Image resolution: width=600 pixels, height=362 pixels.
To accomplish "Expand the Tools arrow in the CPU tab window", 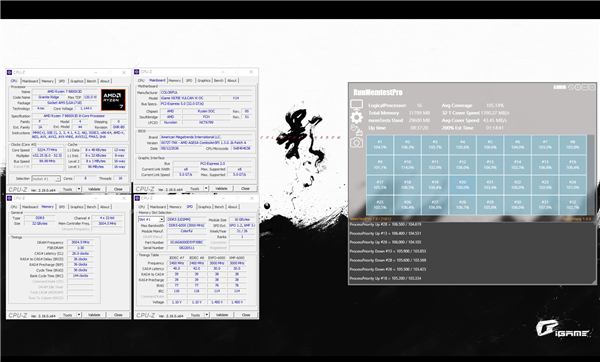I will coord(79,189).
